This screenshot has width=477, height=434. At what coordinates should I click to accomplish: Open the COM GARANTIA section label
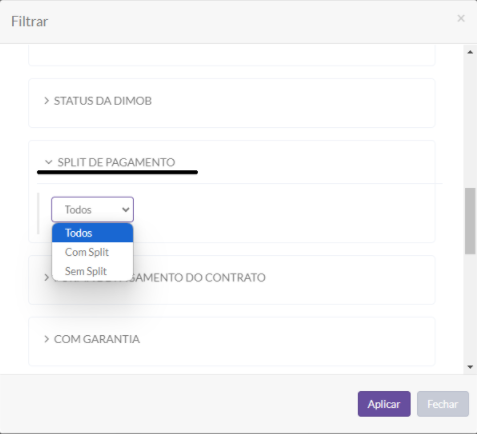click(97, 339)
